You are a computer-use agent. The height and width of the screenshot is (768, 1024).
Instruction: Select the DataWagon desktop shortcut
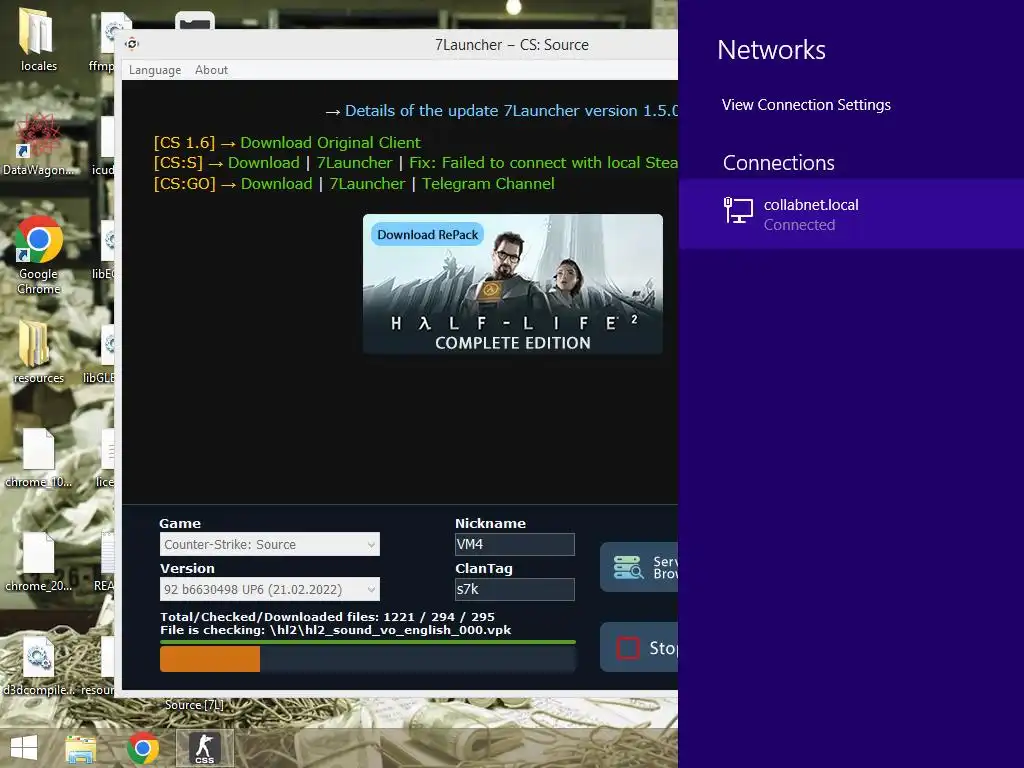(38, 144)
